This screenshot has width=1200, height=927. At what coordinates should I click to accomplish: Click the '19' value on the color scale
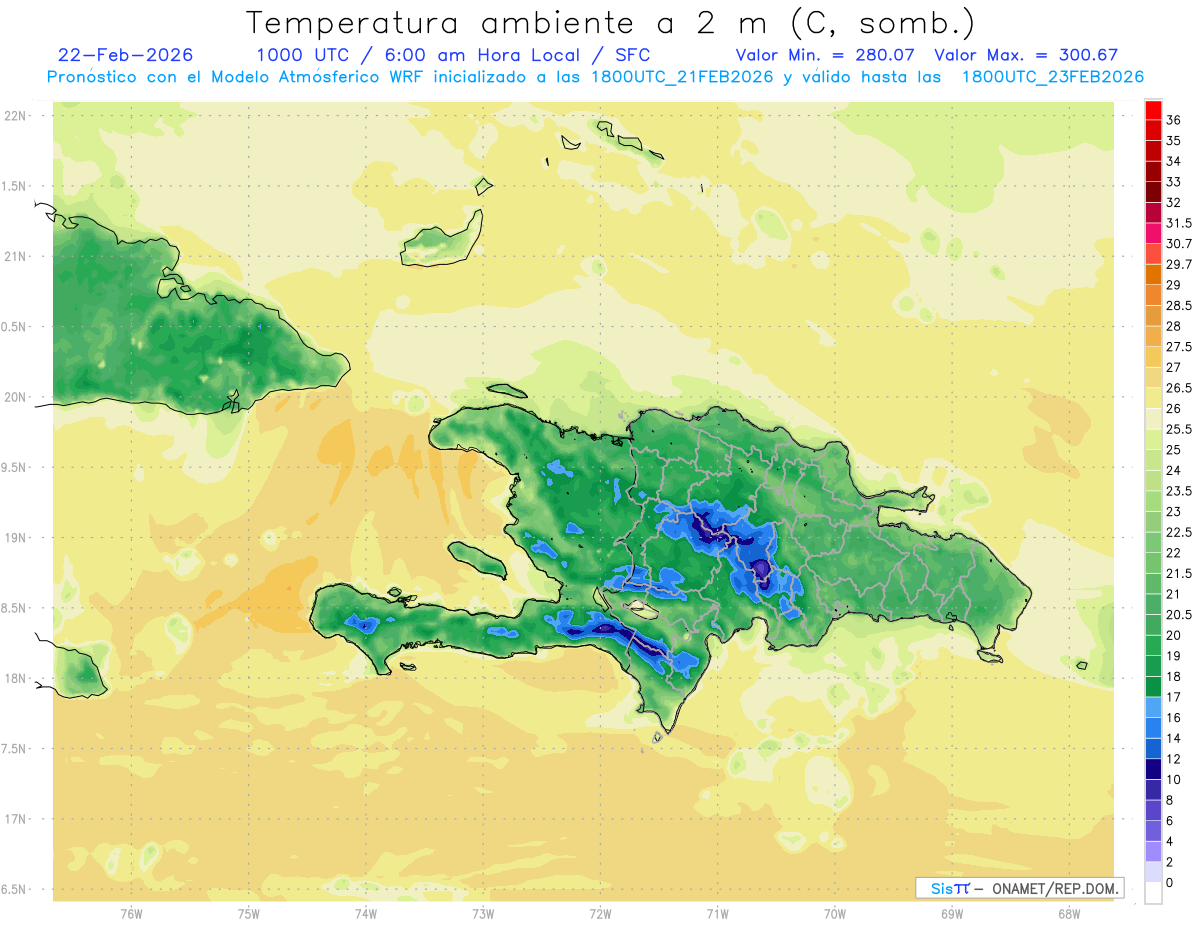pyautogui.click(x=1174, y=656)
